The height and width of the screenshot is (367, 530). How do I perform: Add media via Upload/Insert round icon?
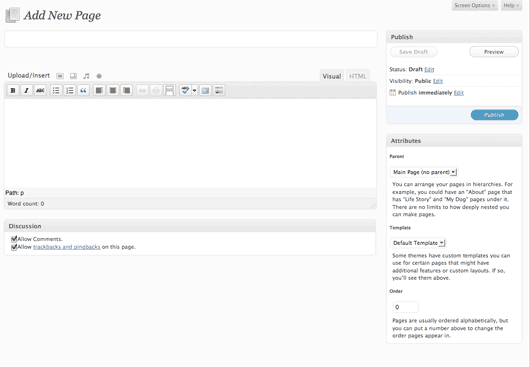(99, 76)
